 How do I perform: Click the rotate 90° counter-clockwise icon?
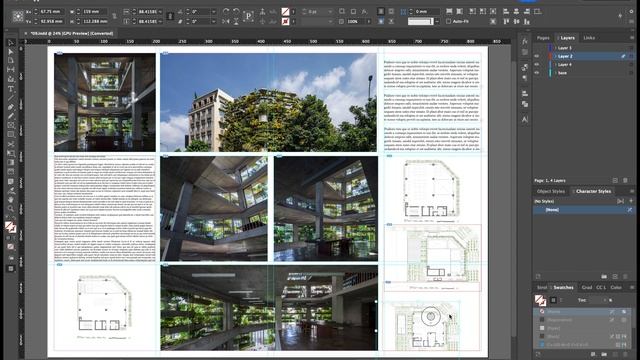click(x=236, y=11)
